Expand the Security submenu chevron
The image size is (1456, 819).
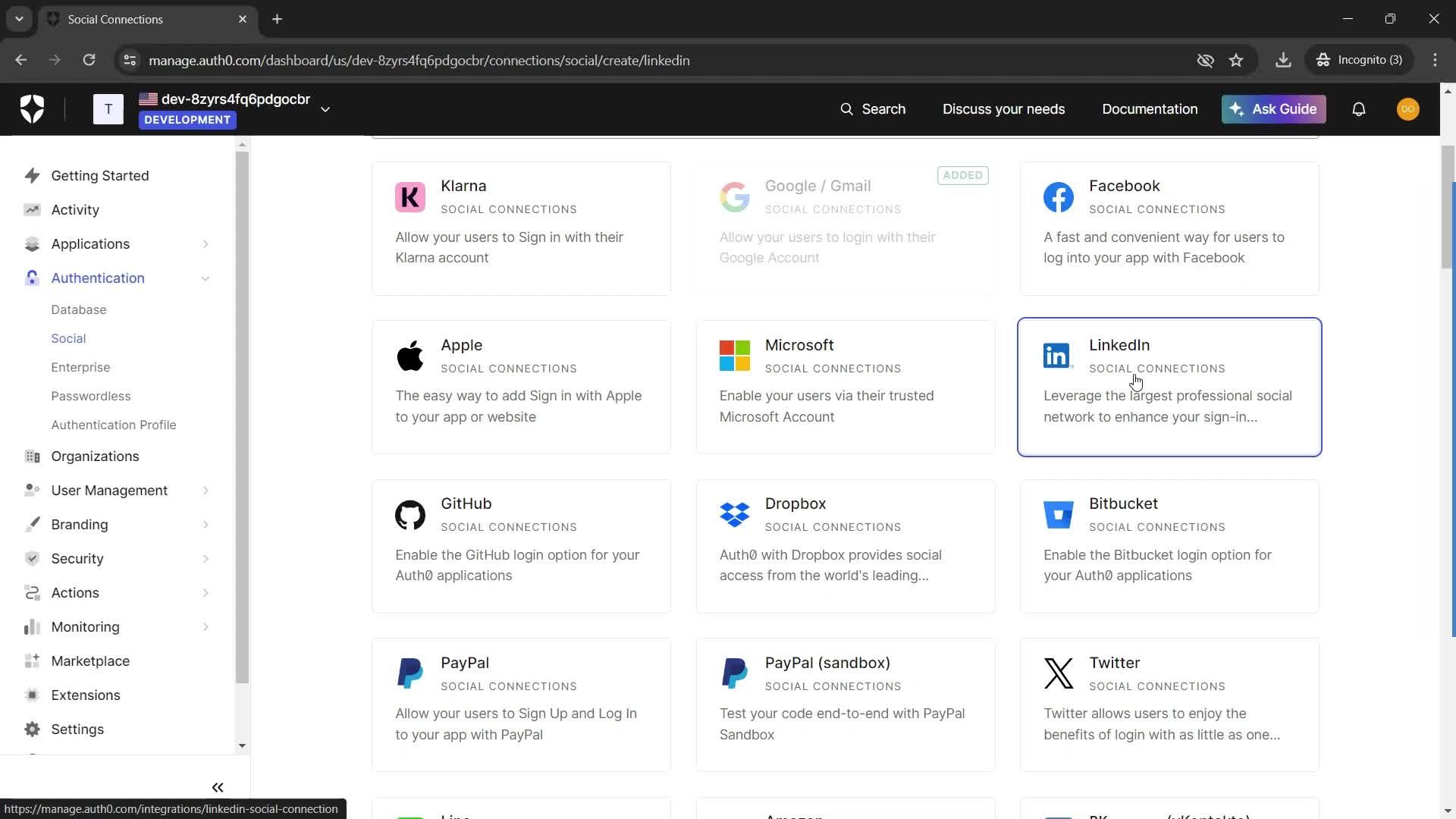point(206,559)
